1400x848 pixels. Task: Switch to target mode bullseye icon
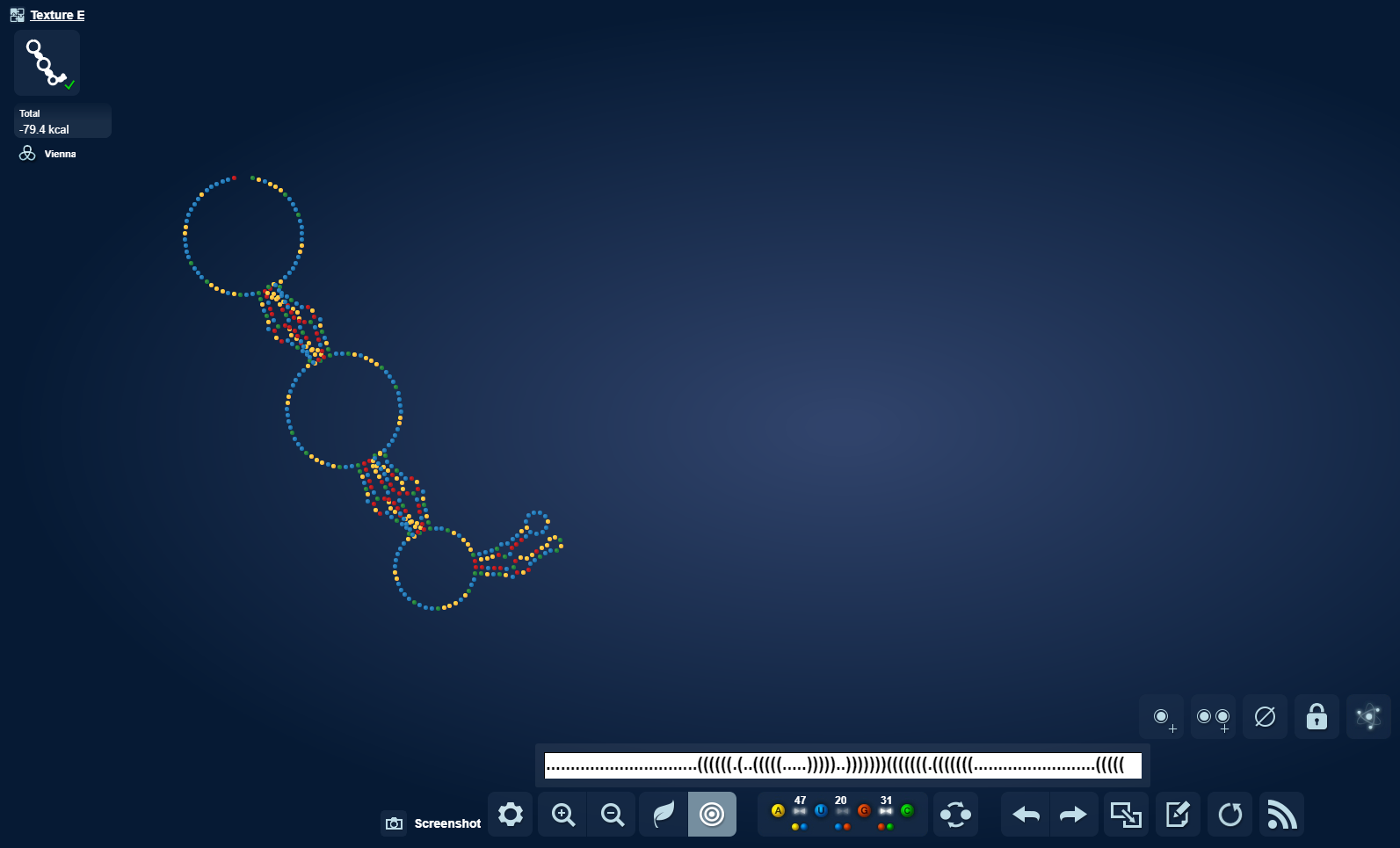712,815
